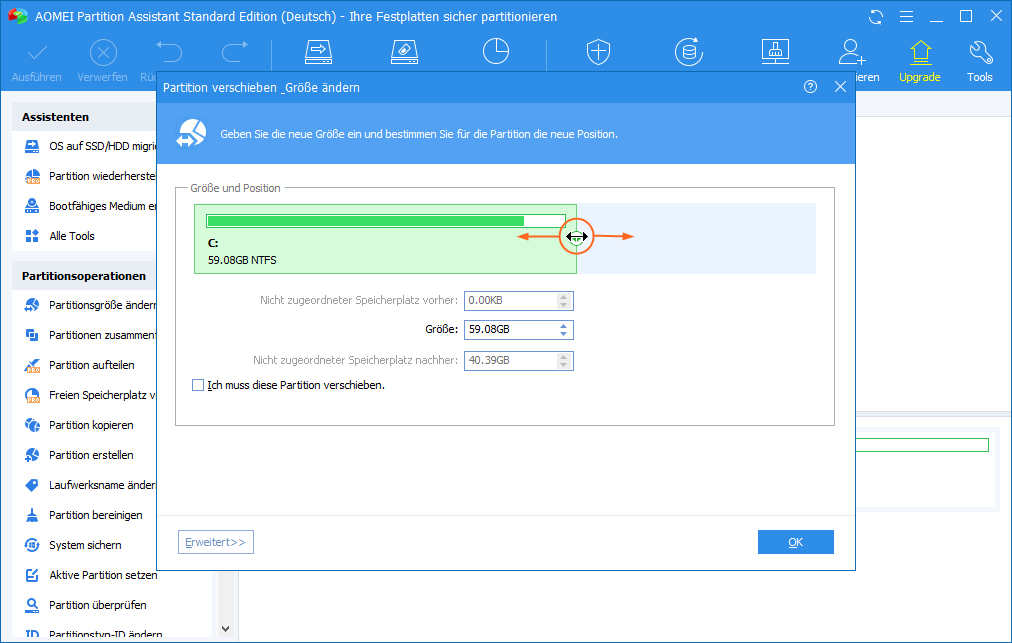Confirm with the OK button

tap(796, 542)
